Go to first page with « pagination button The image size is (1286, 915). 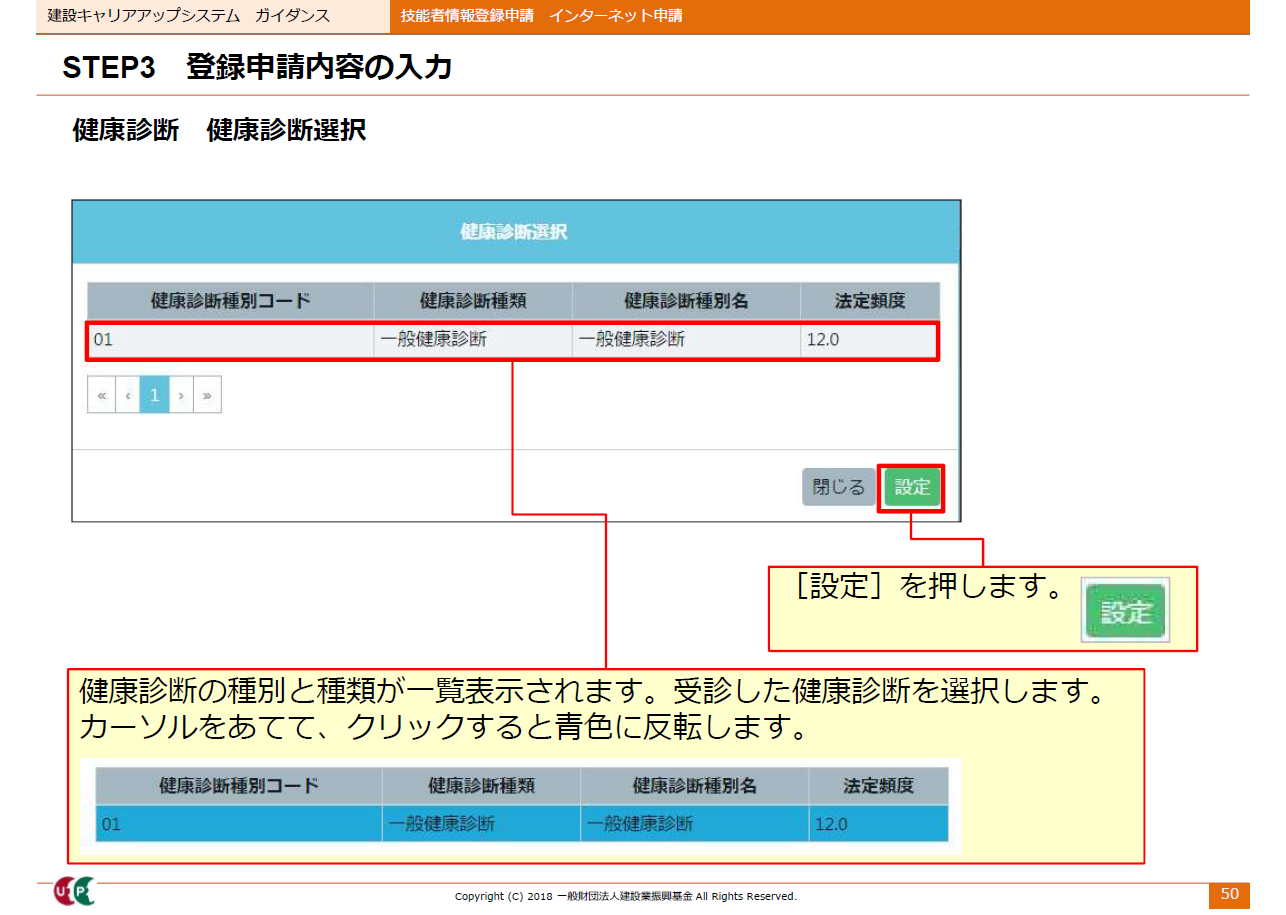coord(101,395)
